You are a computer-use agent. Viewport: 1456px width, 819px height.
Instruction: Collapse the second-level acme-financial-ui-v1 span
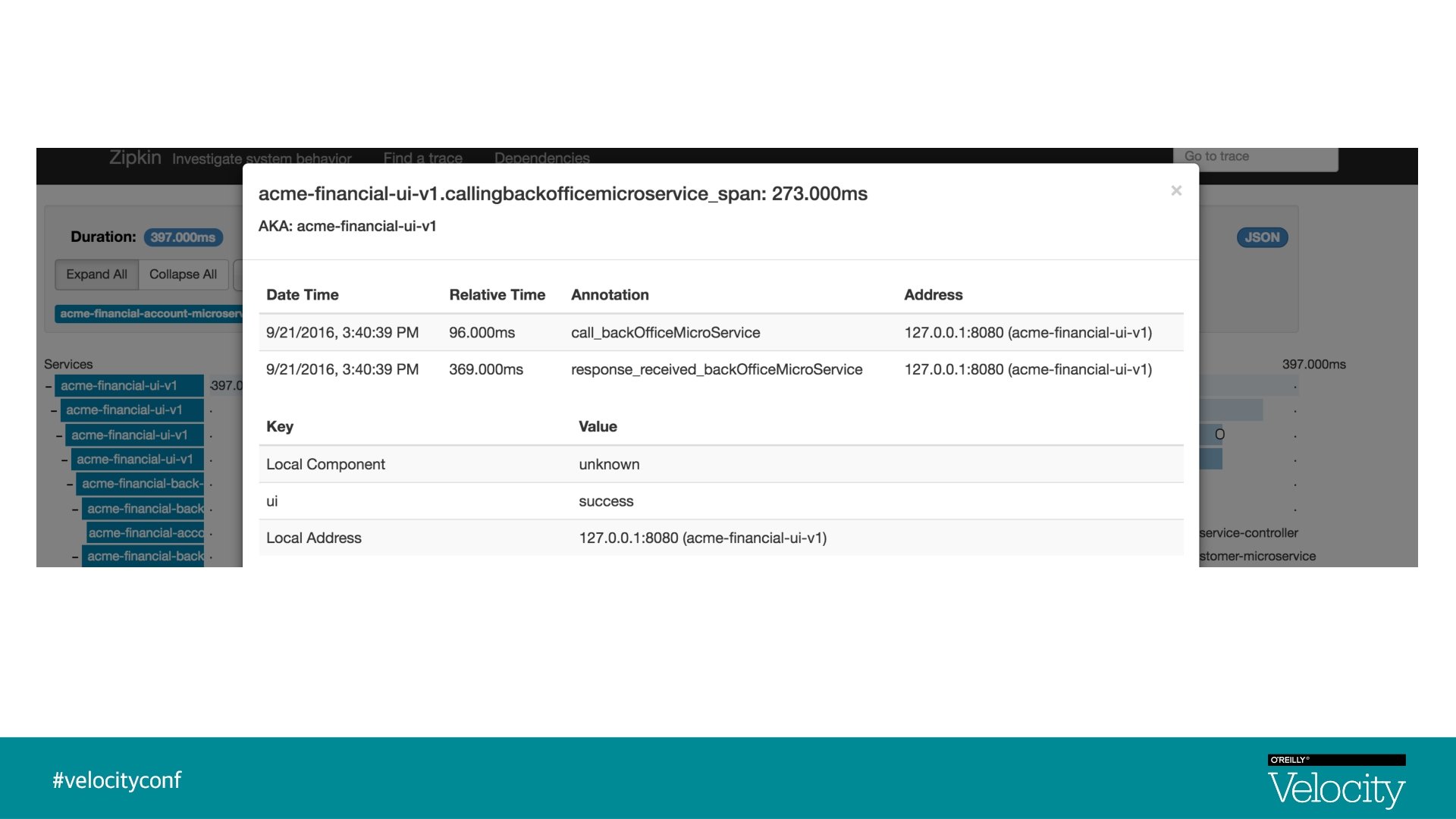click(x=54, y=411)
